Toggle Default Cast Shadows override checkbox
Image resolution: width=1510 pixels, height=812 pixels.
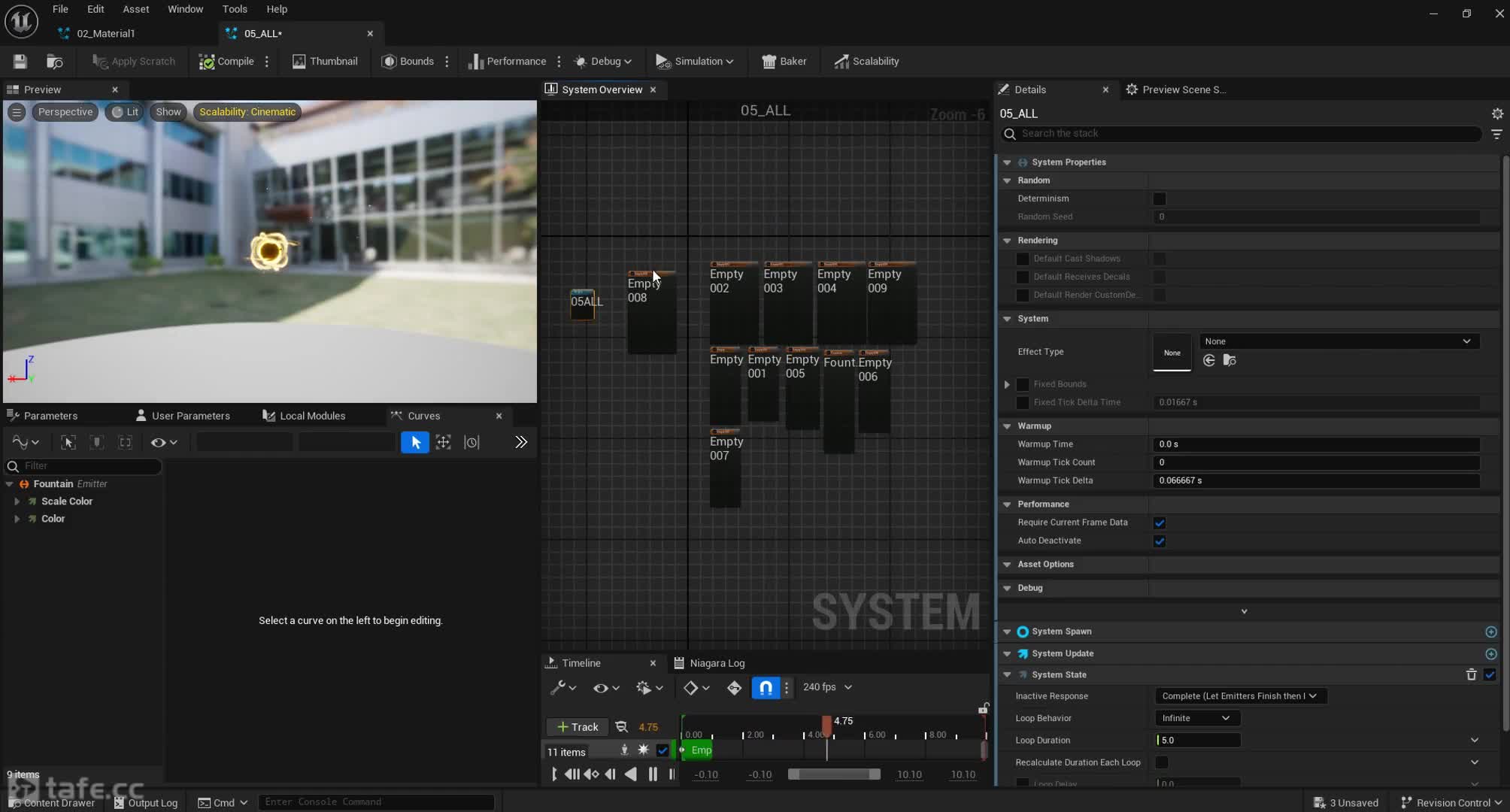tap(1023, 259)
